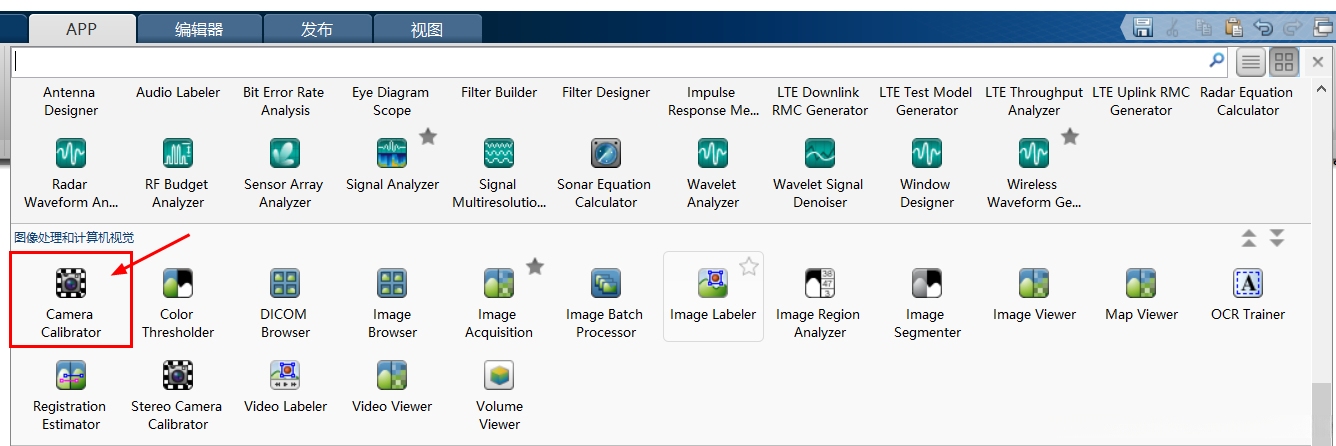Viewport: 1336px width, 446px height.
Task: Collapse sections with the double up arrow
Action: pyautogui.click(x=1249, y=238)
